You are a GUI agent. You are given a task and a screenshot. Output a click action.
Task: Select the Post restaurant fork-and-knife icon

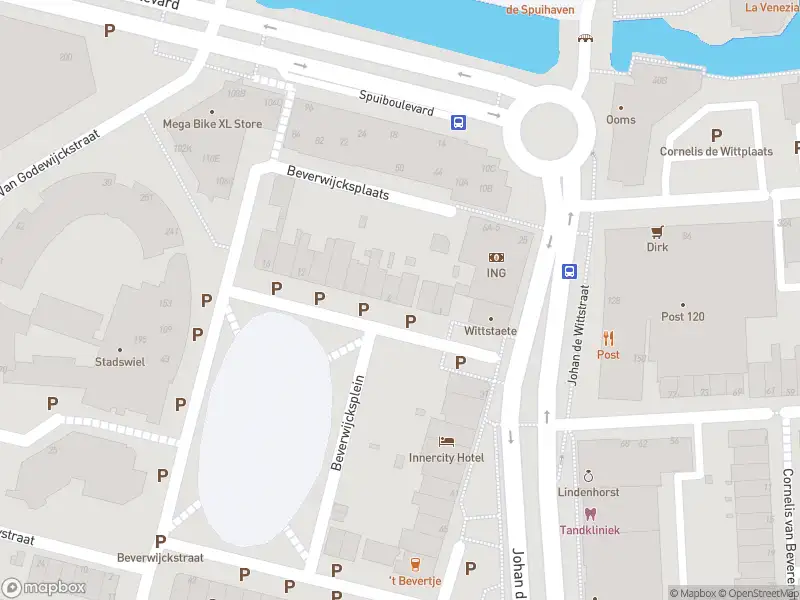(x=608, y=338)
